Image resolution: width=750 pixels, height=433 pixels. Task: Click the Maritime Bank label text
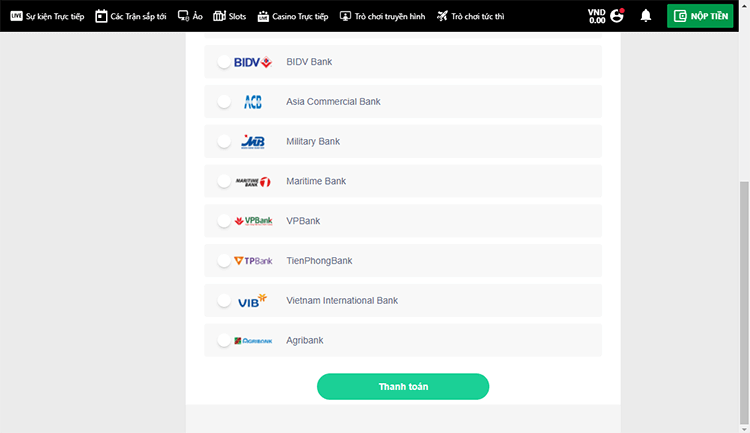(316, 181)
